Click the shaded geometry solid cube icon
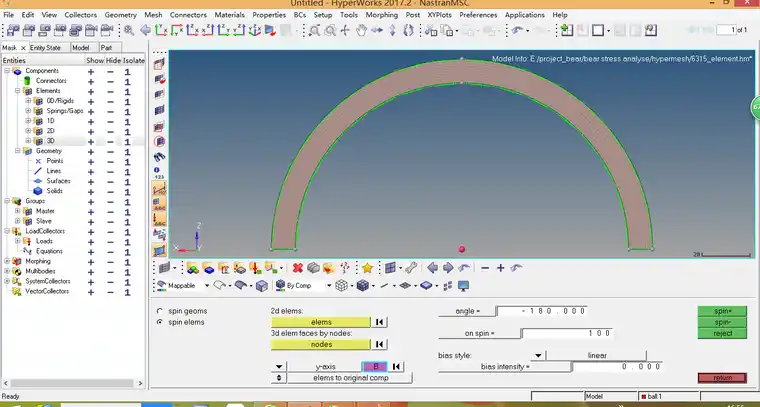This screenshot has width=760, height=407. [x=262, y=286]
